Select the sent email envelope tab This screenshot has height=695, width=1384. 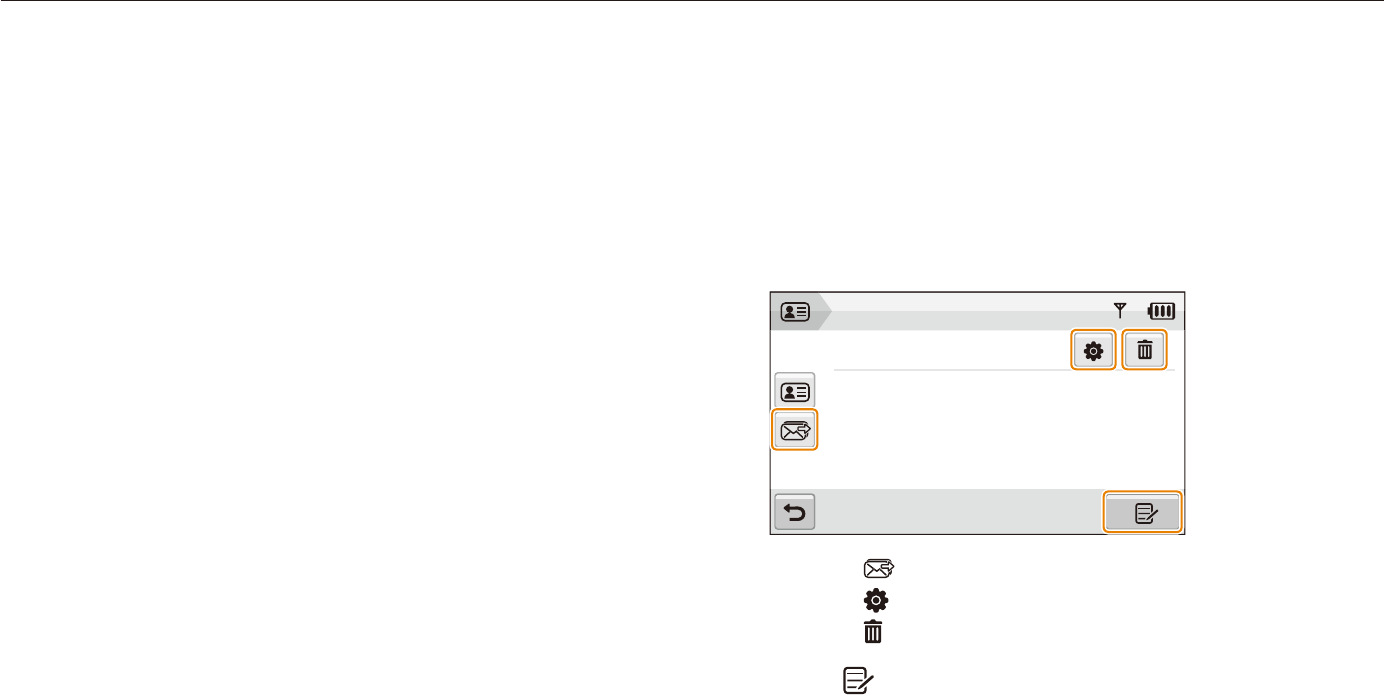(796, 431)
